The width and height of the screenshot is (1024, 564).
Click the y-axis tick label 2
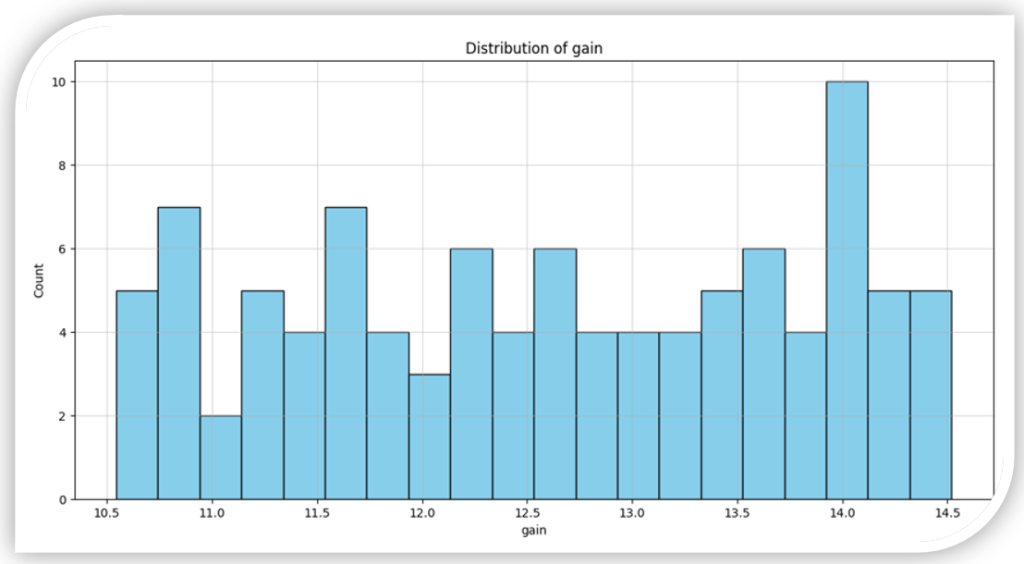63,416
